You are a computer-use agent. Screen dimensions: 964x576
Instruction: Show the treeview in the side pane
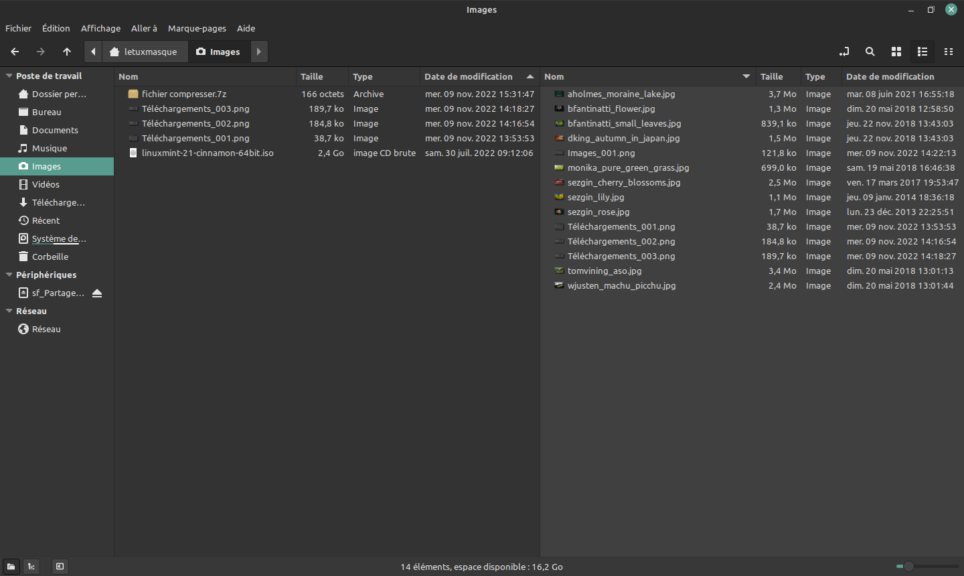pyautogui.click(x=31, y=566)
